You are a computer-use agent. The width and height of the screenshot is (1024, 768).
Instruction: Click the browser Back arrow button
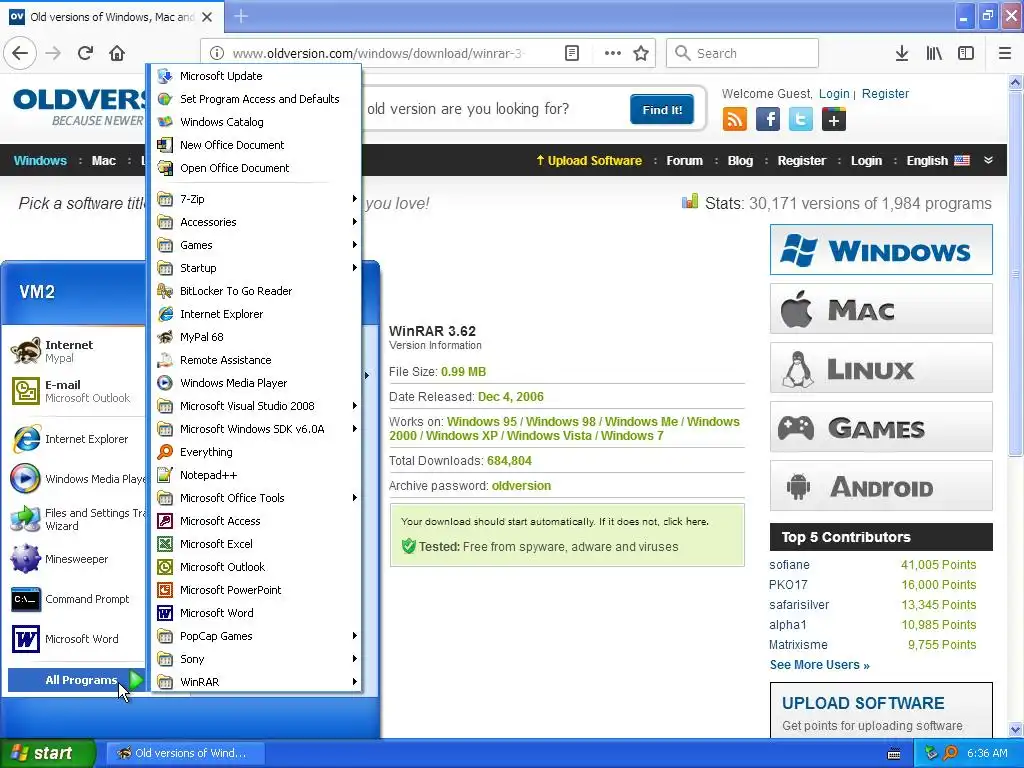(x=20, y=53)
